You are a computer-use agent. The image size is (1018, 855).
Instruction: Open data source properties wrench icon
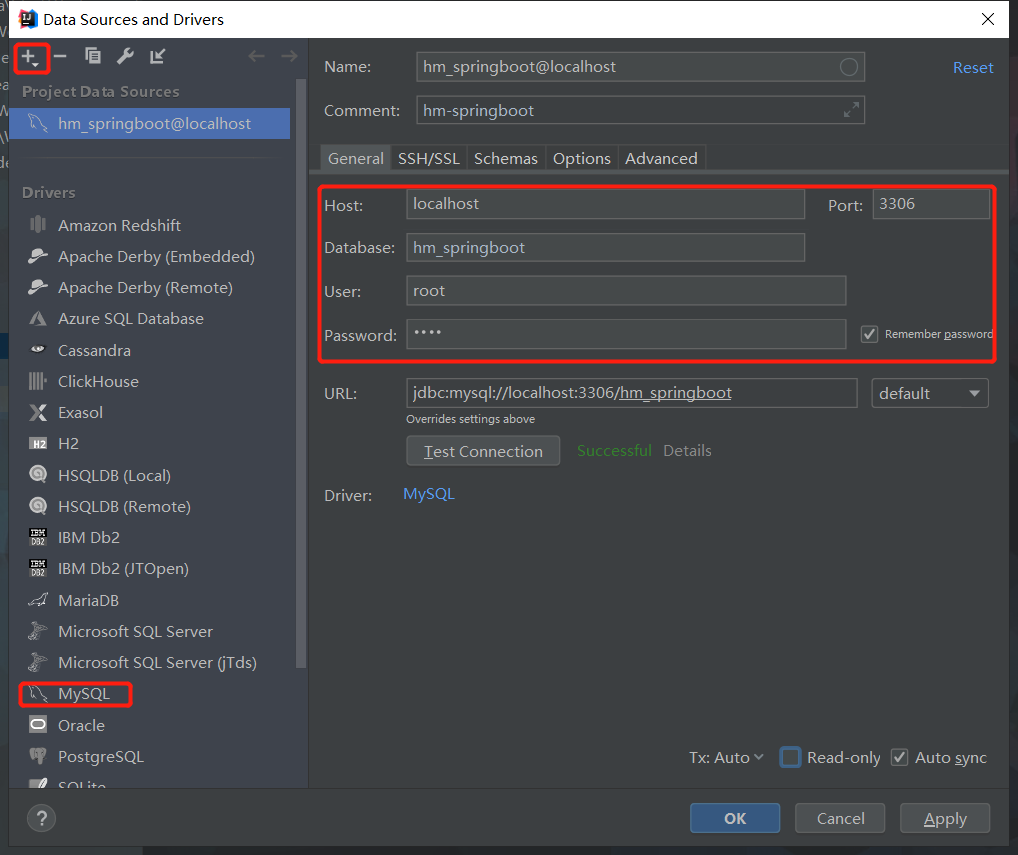125,56
